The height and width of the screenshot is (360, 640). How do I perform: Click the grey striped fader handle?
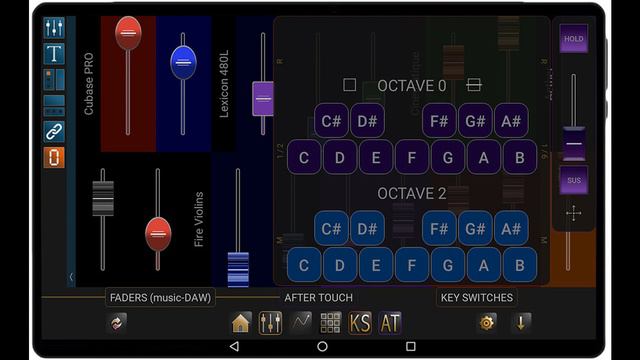[103, 198]
